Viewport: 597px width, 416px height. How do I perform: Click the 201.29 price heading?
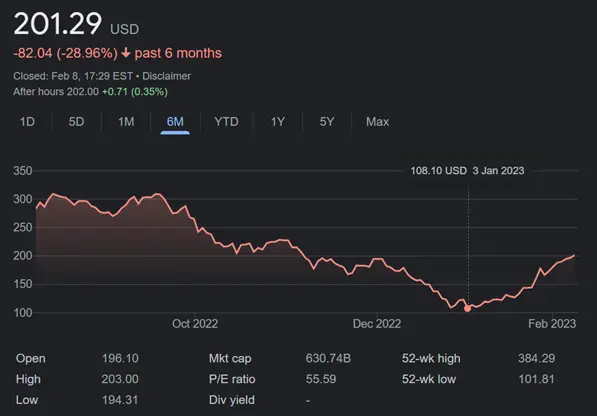[58, 24]
